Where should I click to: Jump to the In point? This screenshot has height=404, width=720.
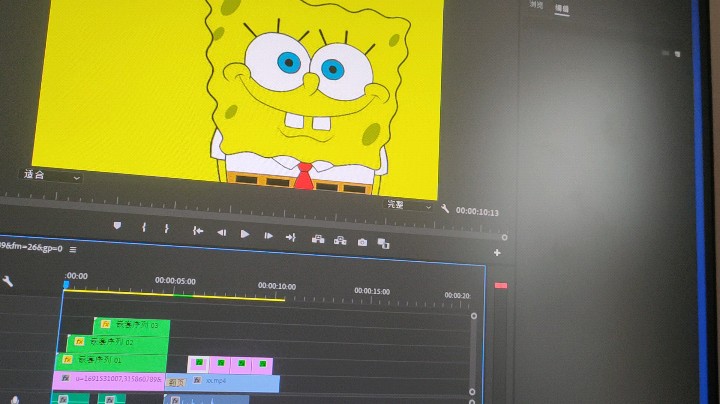[198, 231]
